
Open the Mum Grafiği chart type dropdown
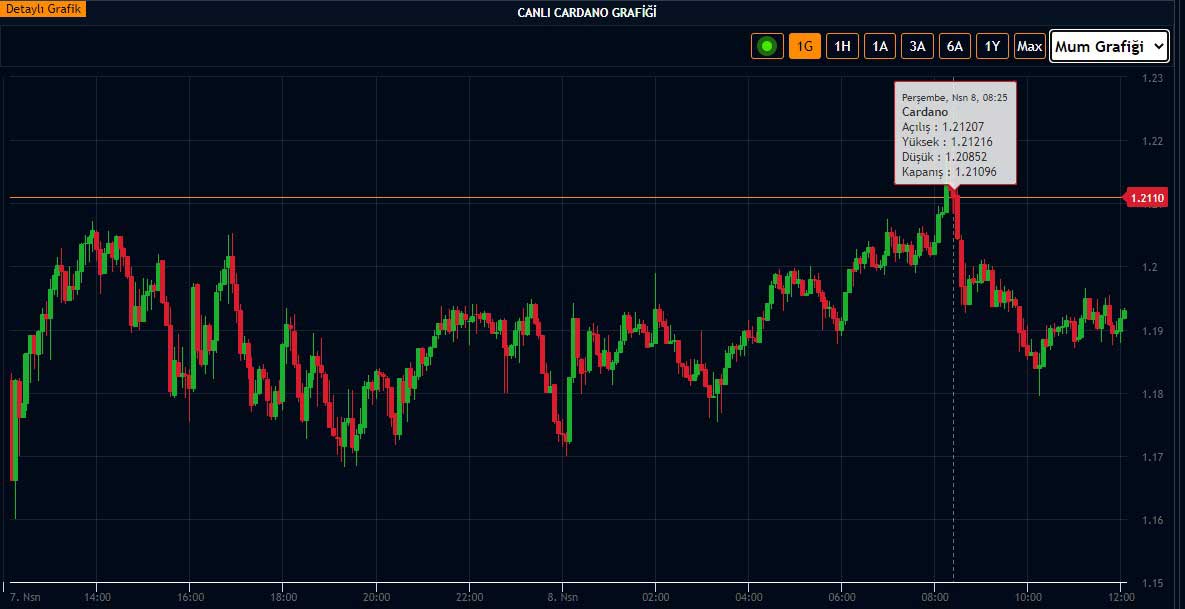1109,47
